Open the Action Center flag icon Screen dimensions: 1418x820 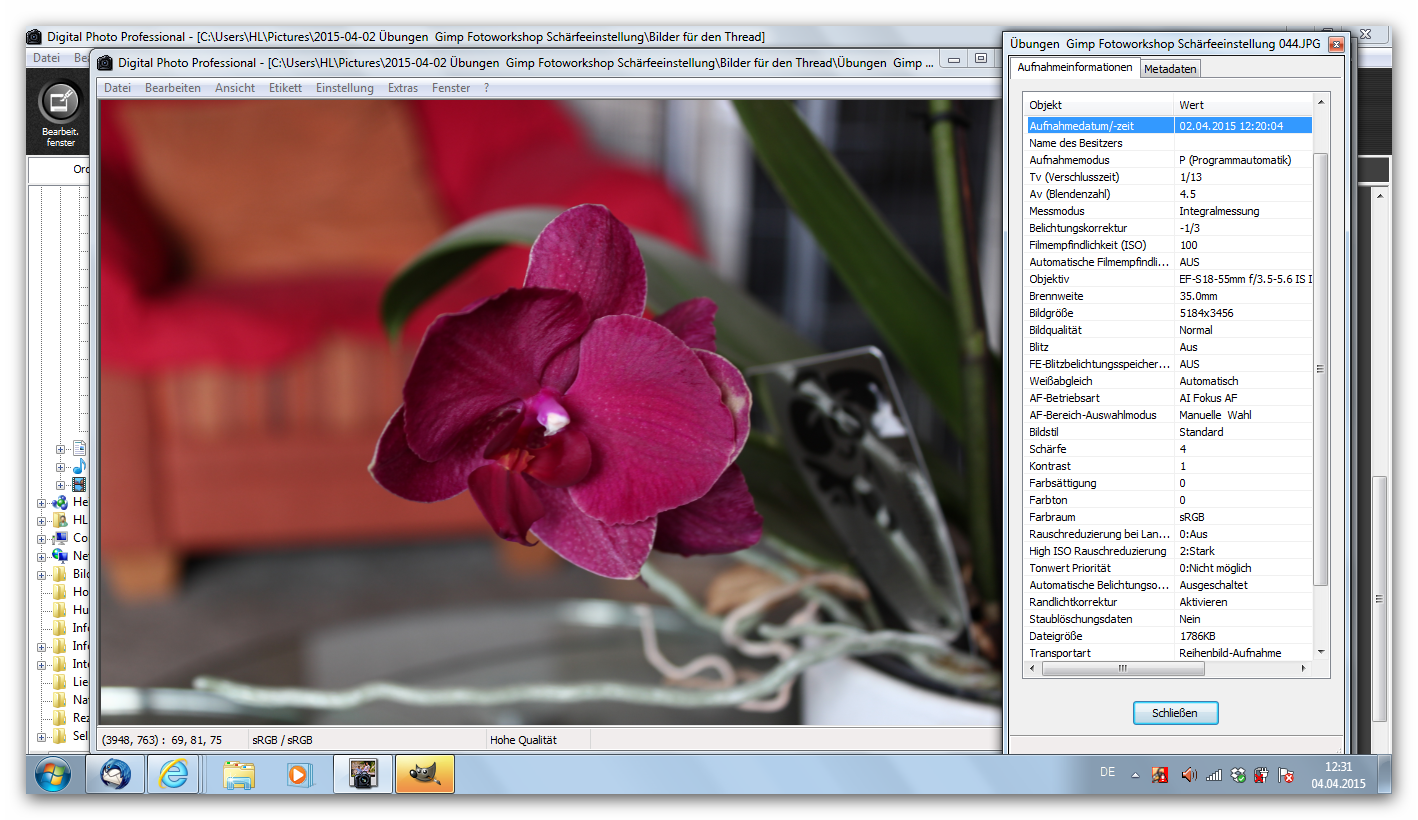pyautogui.click(x=1287, y=775)
